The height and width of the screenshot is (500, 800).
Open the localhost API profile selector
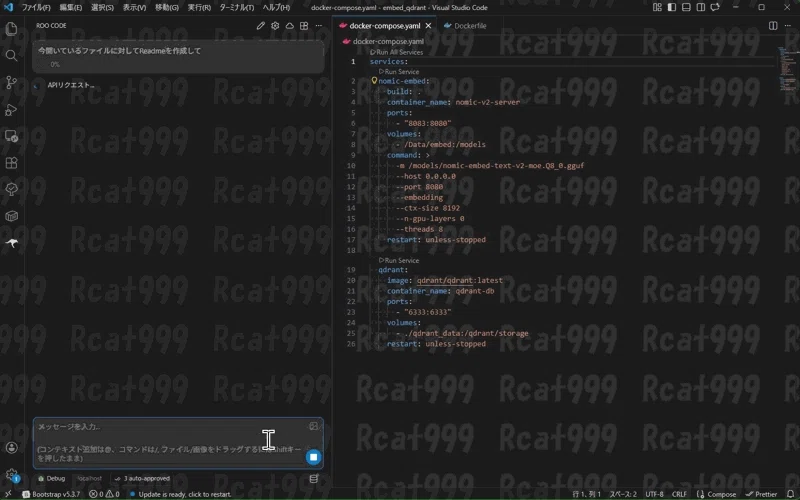click(89, 478)
